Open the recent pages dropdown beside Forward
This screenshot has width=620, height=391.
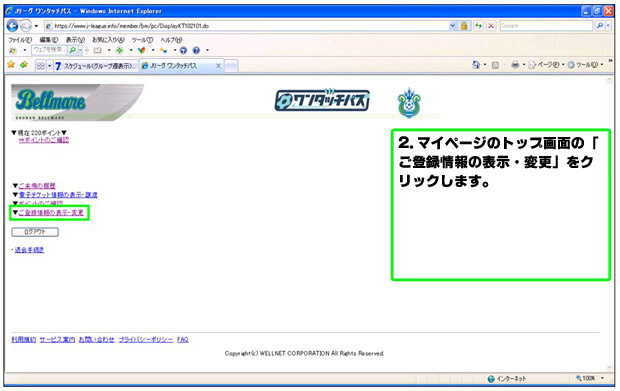[36, 26]
